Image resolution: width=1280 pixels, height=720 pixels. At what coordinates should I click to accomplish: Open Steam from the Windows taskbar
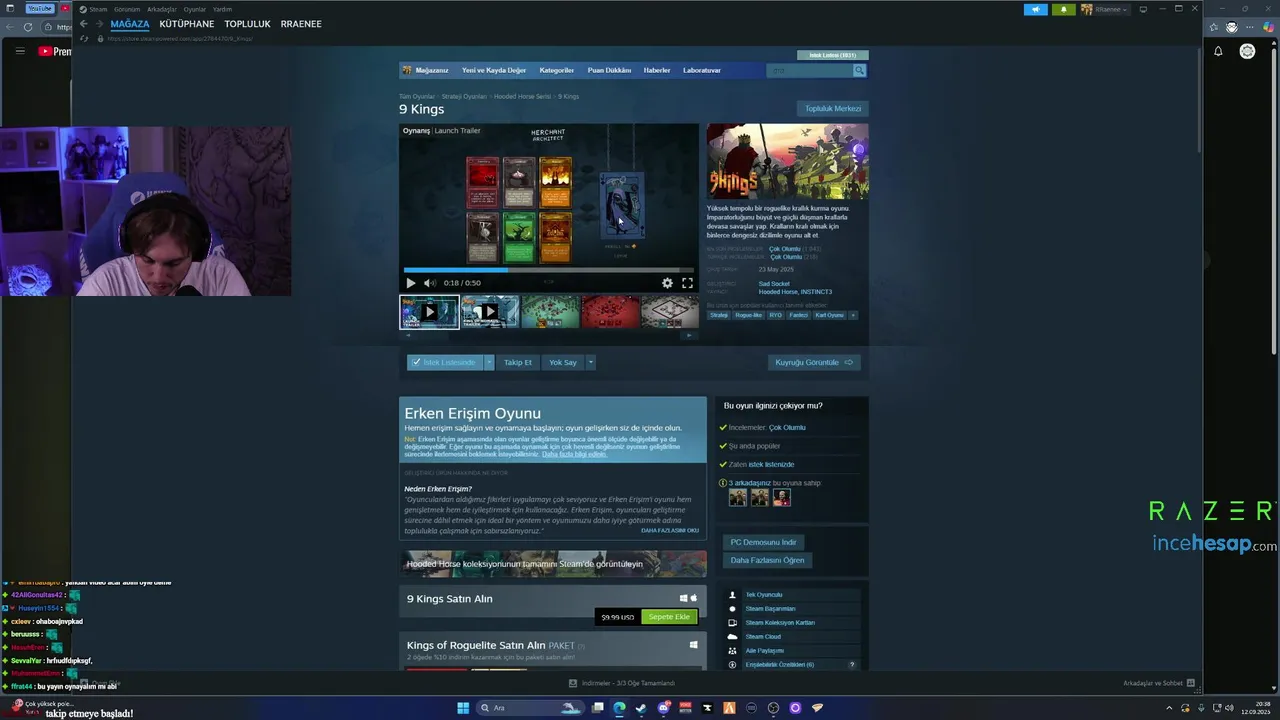pyautogui.click(x=640, y=708)
